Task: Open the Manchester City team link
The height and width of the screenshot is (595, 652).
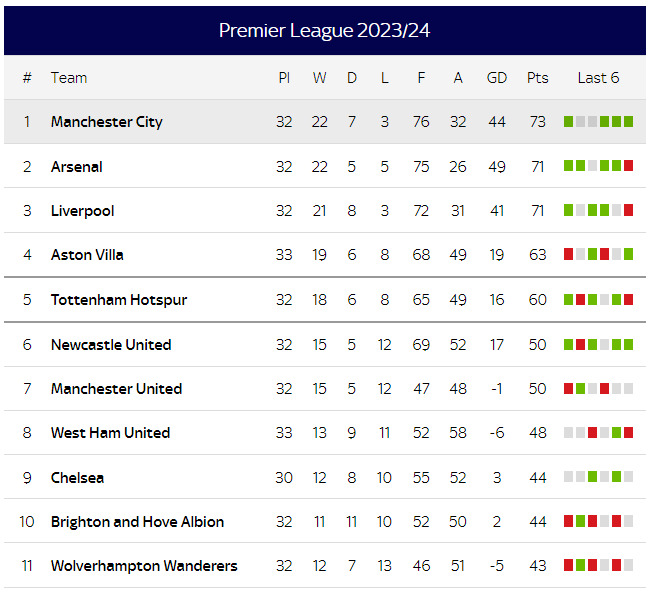Action: tap(106, 122)
